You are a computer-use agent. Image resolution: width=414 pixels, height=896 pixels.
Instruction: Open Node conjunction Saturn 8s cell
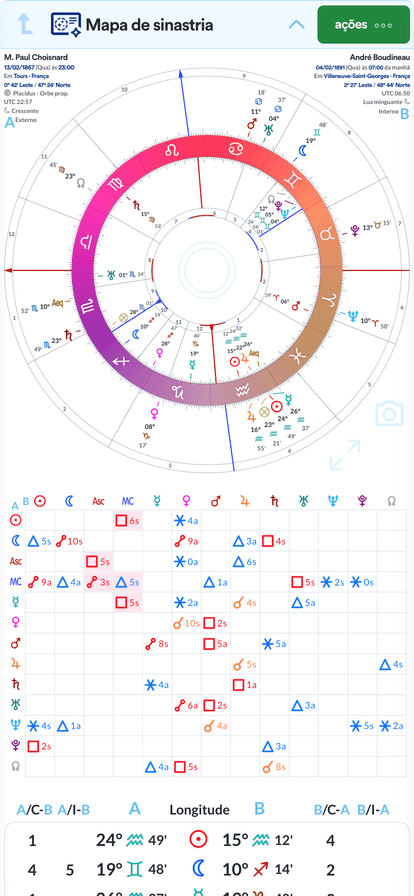click(274, 767)
